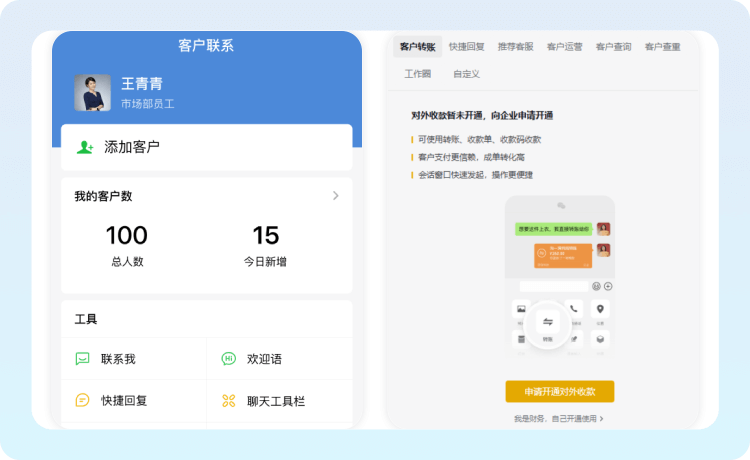The width and height of the screenshot is (750, 460).
Task: Switch to the 快捷回复 tab
Action: [x=466, y=47]
